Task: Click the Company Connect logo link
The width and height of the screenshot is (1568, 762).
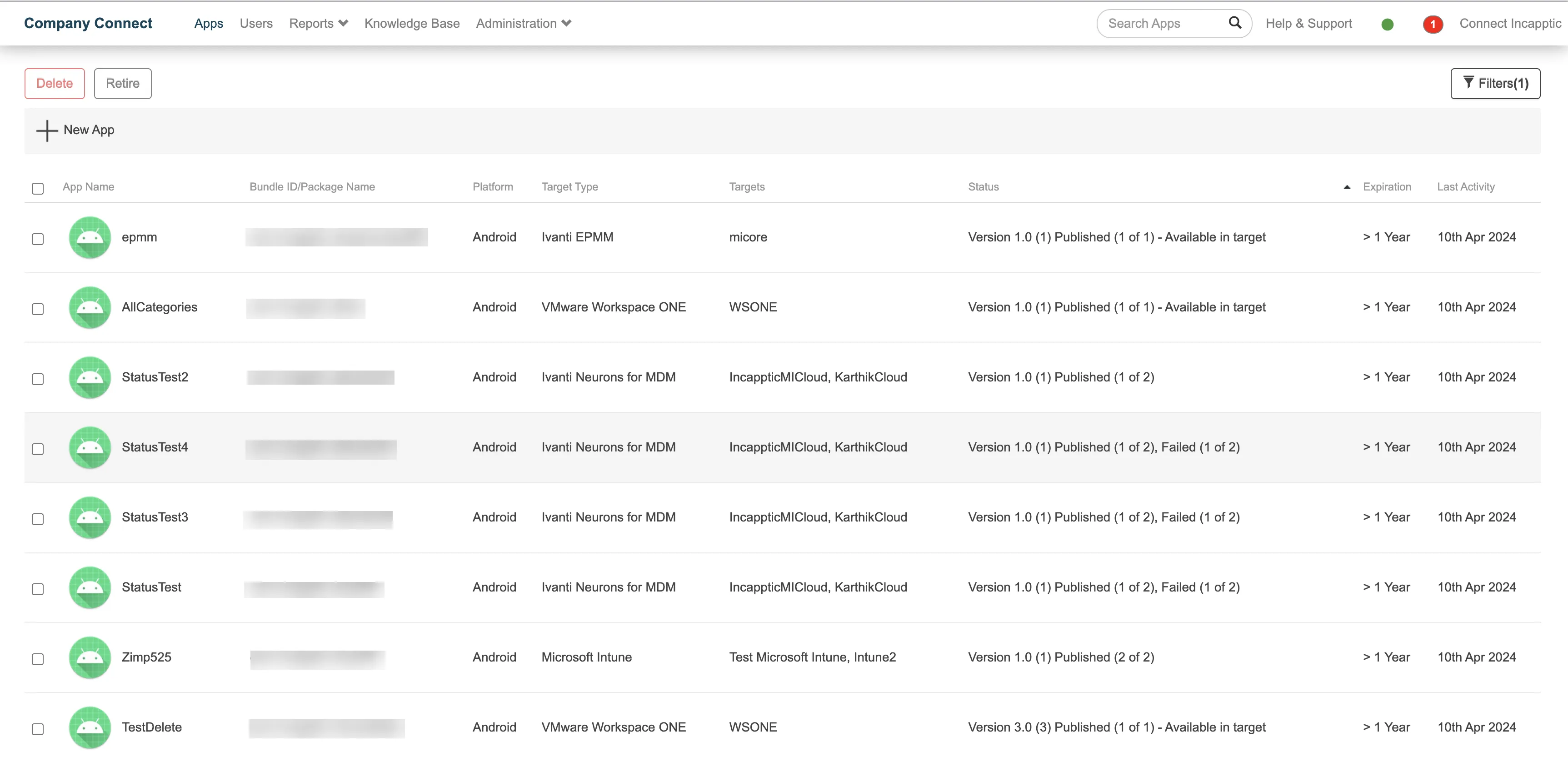Action: point(88,23)
